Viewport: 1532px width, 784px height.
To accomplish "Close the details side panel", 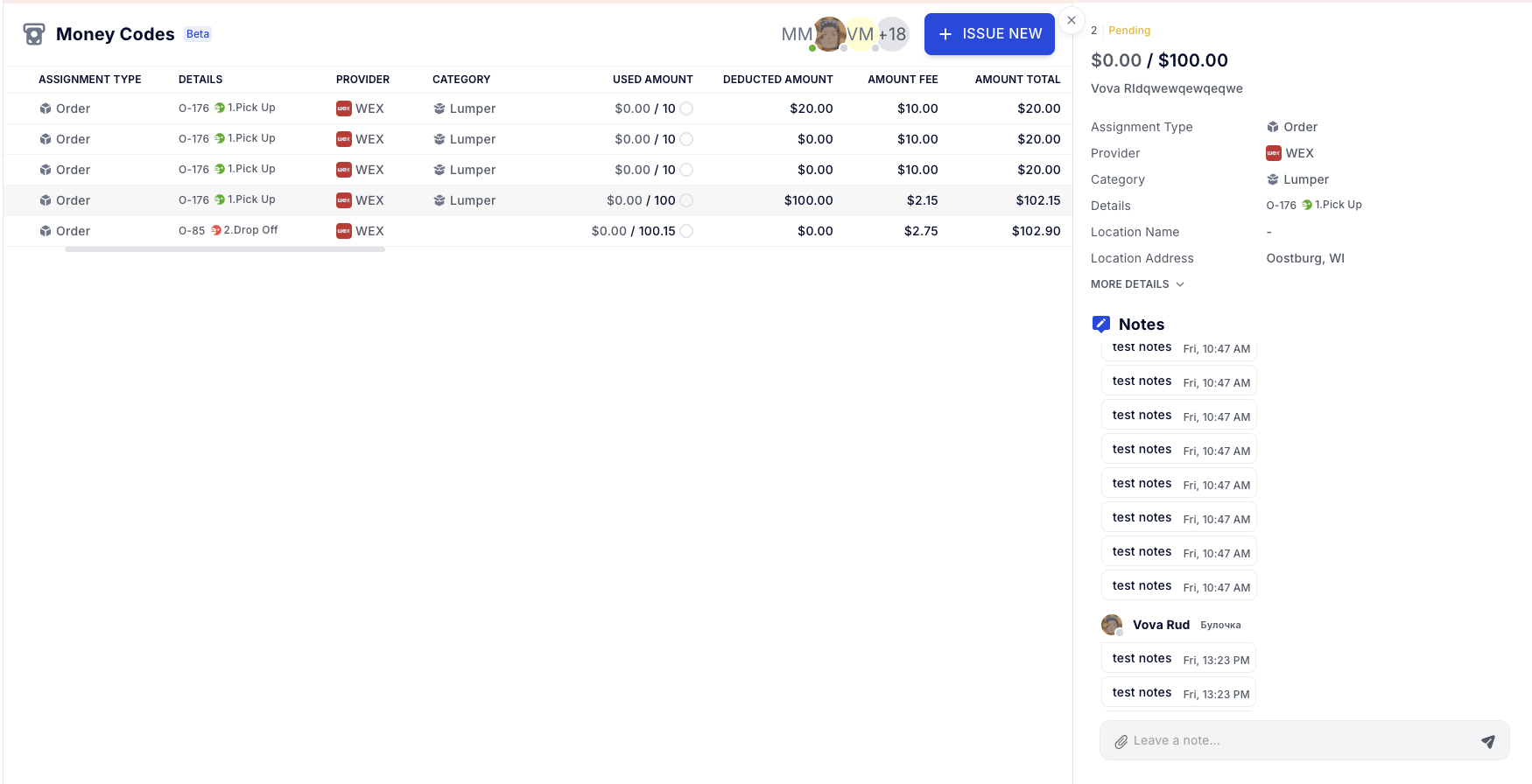I will click(1072, 20).
